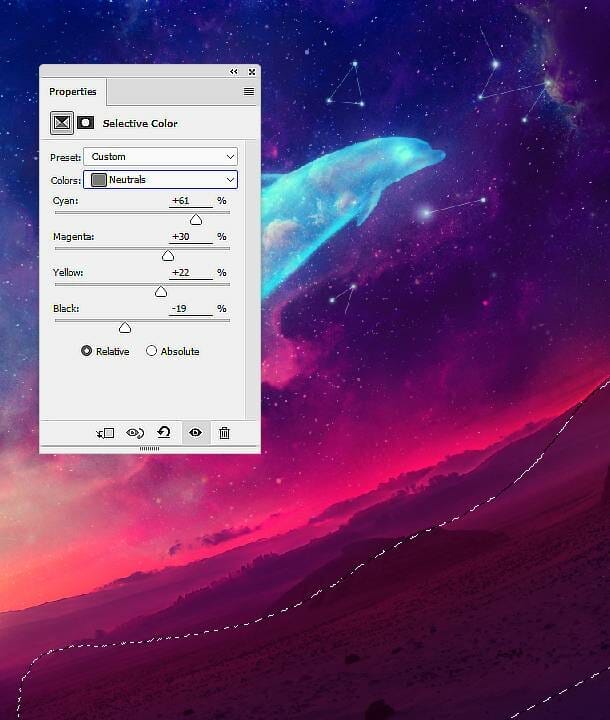
Task: Toggle adjustment layer visibility eye
Action: pos(196,433)
